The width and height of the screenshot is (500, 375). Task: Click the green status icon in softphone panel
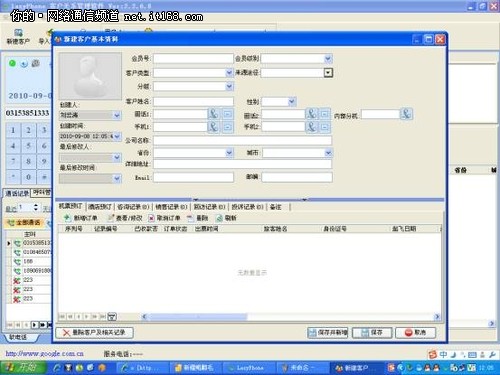pyautogui.click(x=12, y=63)
